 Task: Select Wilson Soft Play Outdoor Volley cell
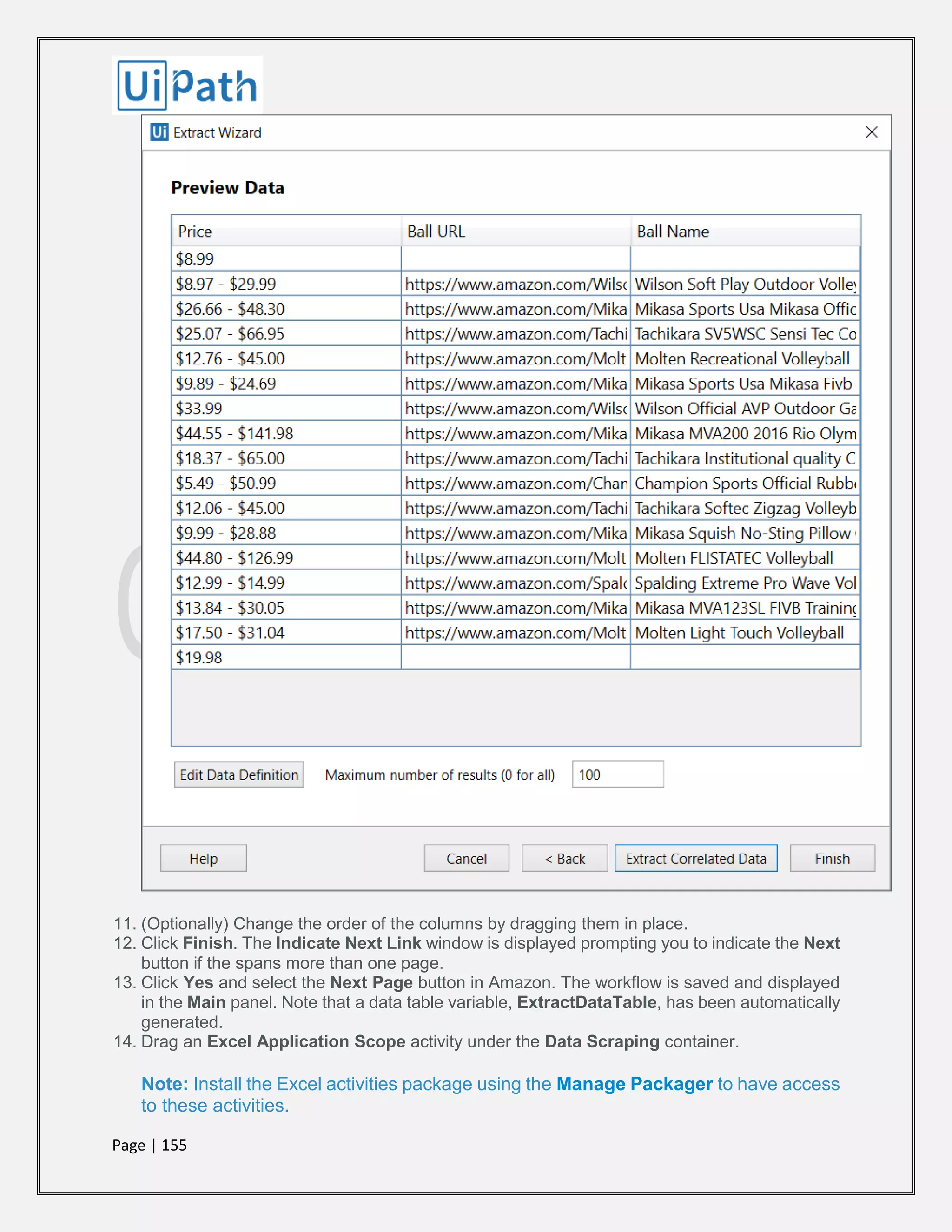click(x=746, y=284)
